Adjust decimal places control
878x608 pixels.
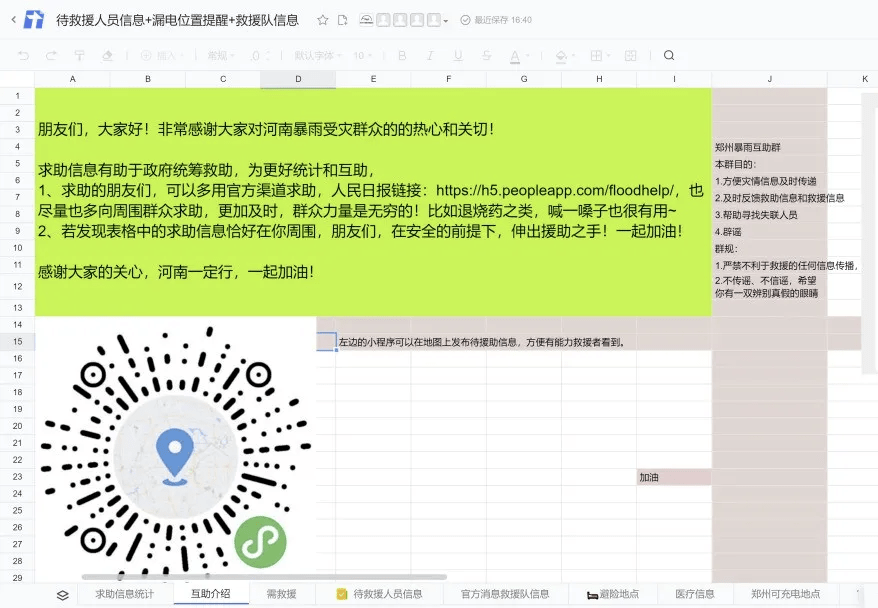point(260,55)
